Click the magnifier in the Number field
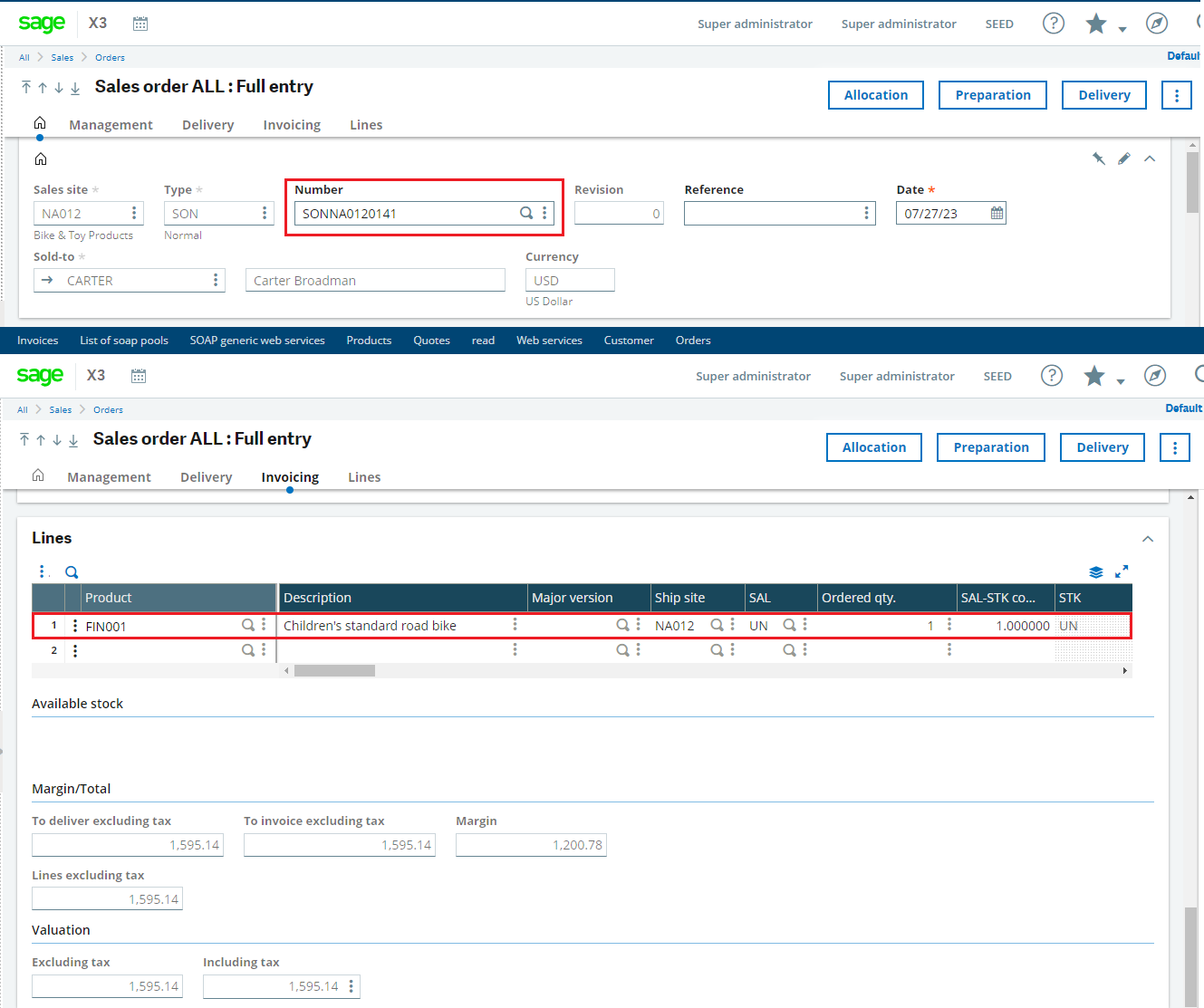The width and height of the screenshot is (1204, 1008). coord(525,213)
